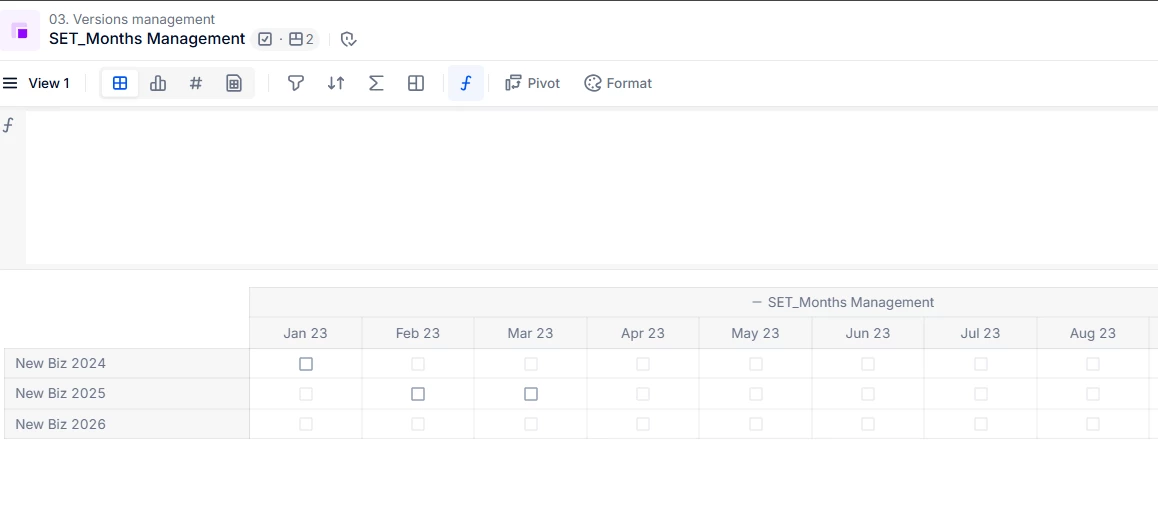
Task: Open the dimensions badge showing 2
Action: 301,39
